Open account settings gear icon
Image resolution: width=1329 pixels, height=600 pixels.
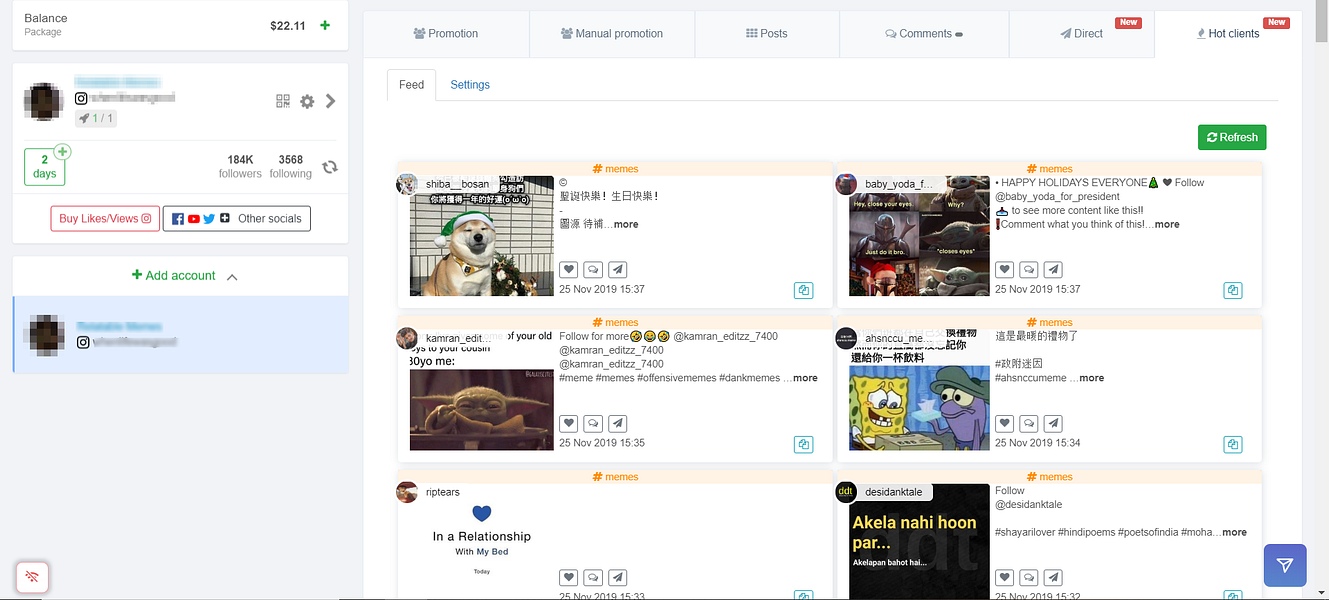click(x=307, y=101)
